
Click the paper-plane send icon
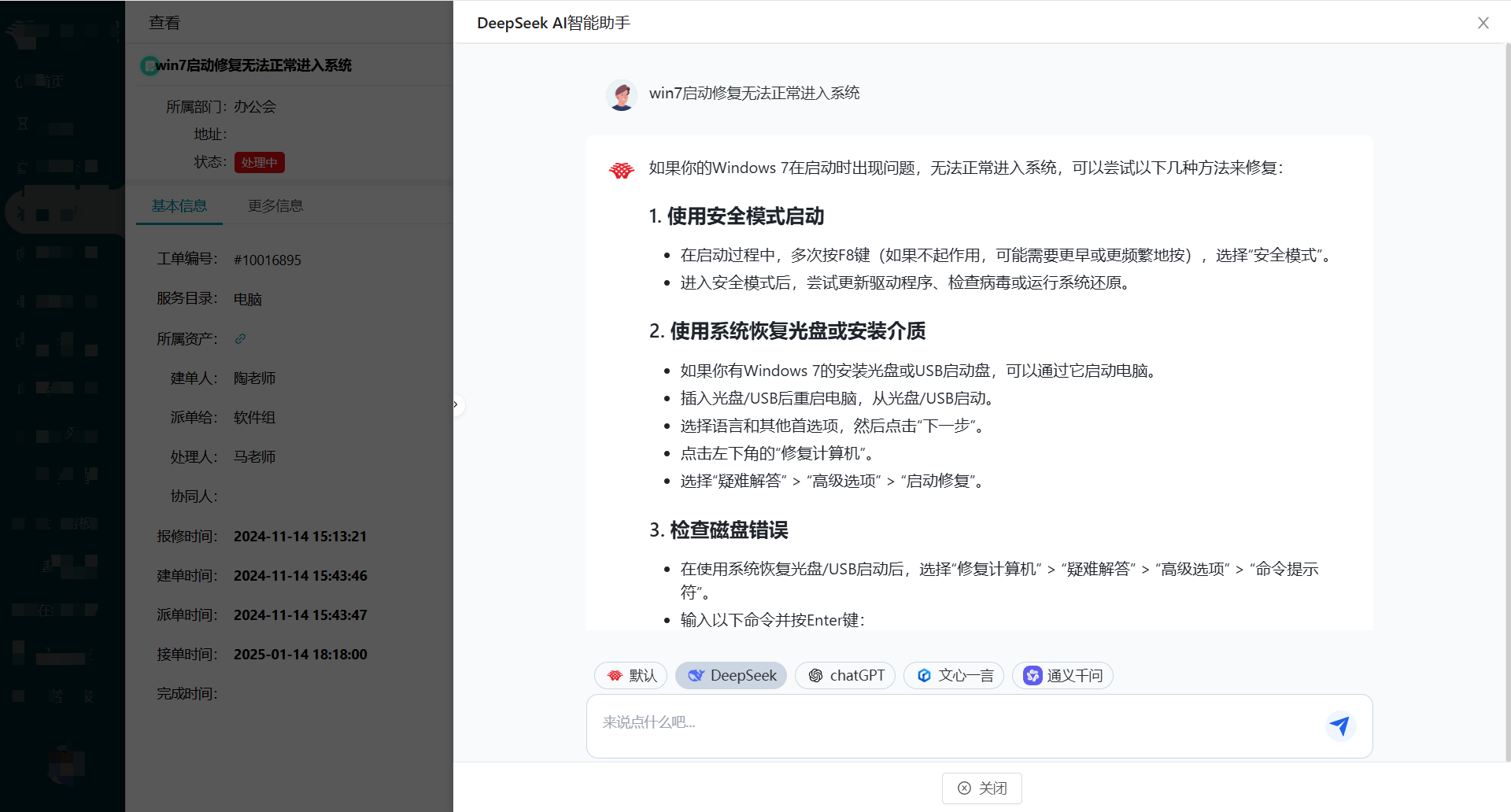point(1339,725)
